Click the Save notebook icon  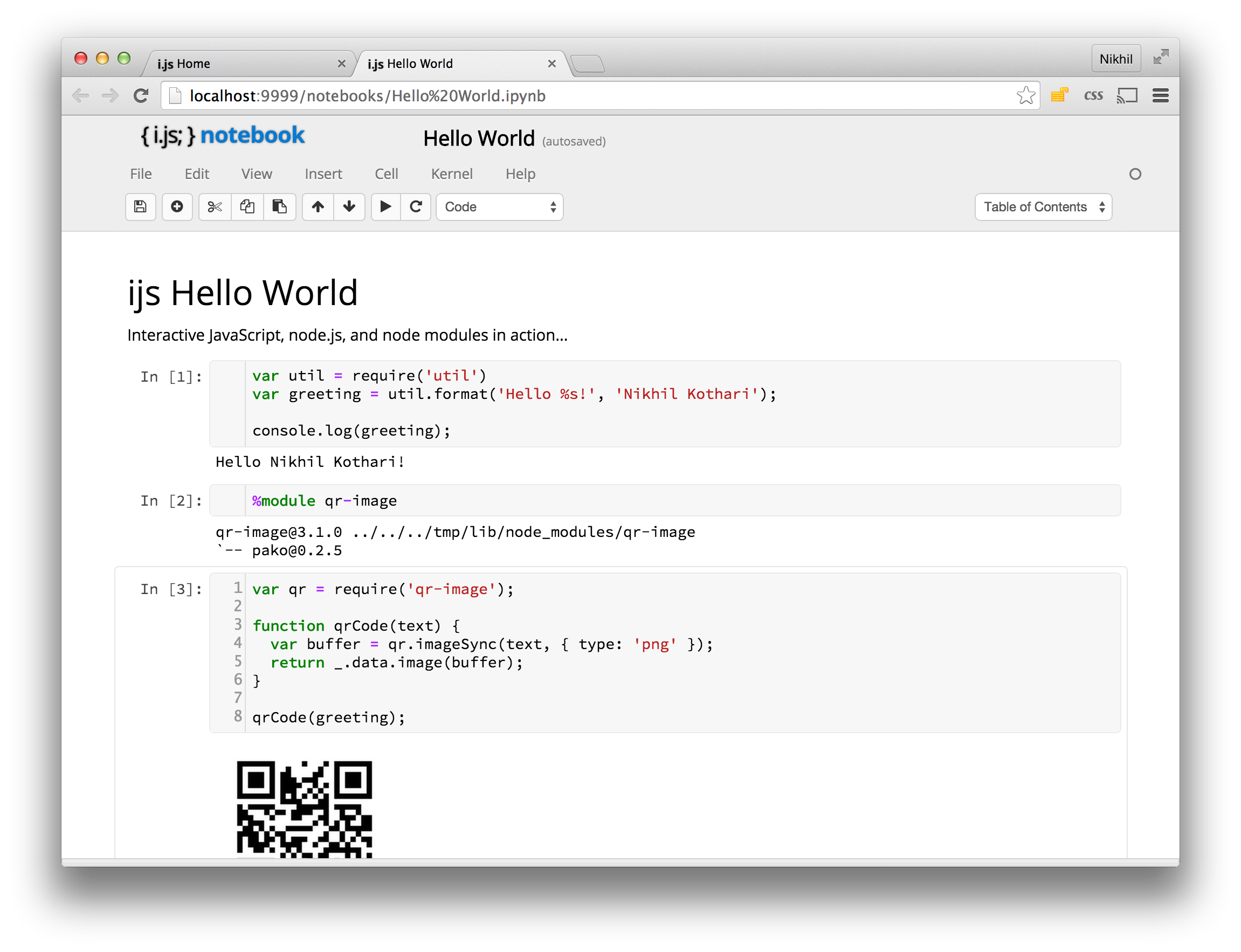point(140,207)
